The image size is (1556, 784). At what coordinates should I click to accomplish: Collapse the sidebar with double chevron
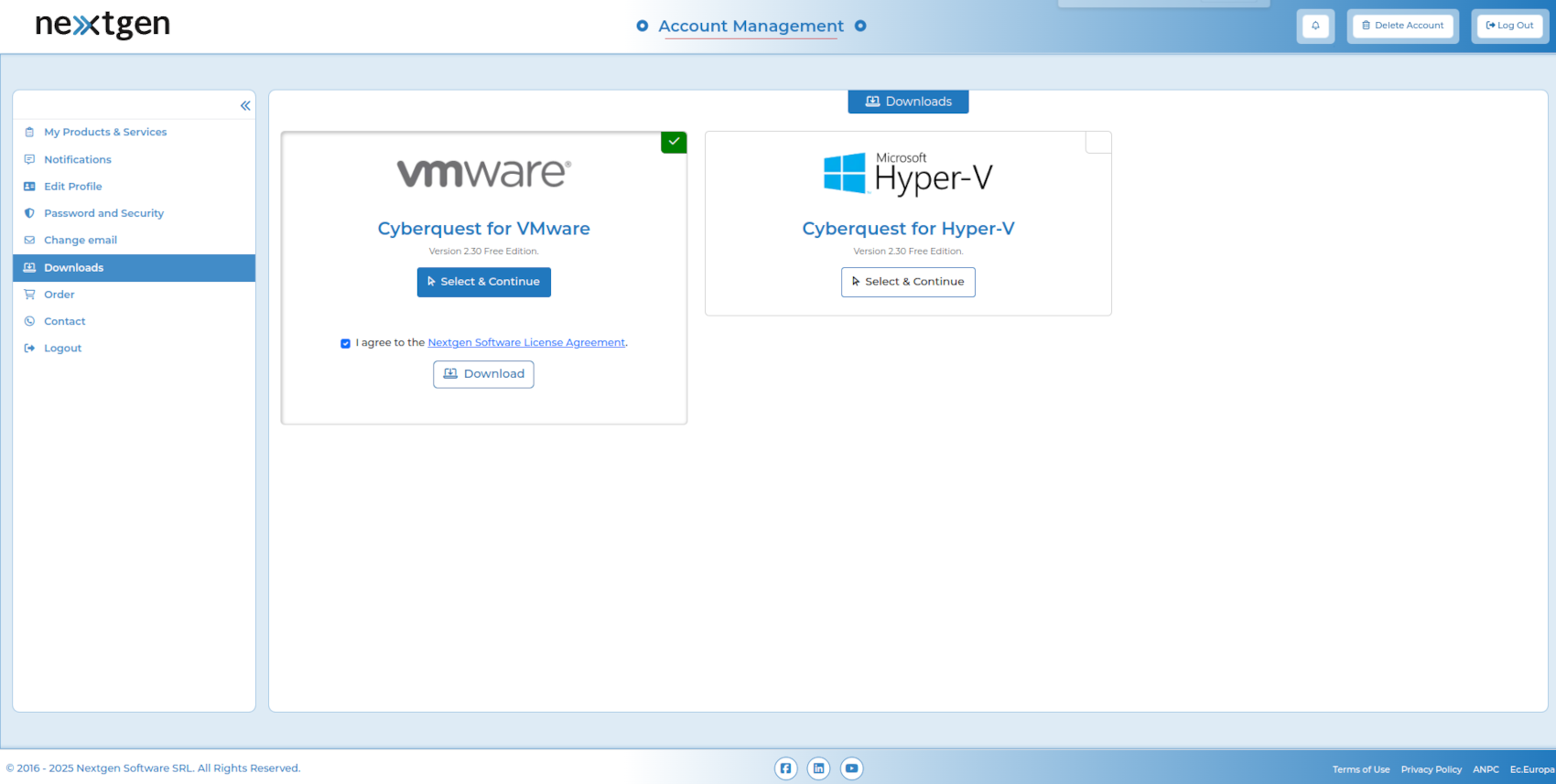click(x=245, y=106)
